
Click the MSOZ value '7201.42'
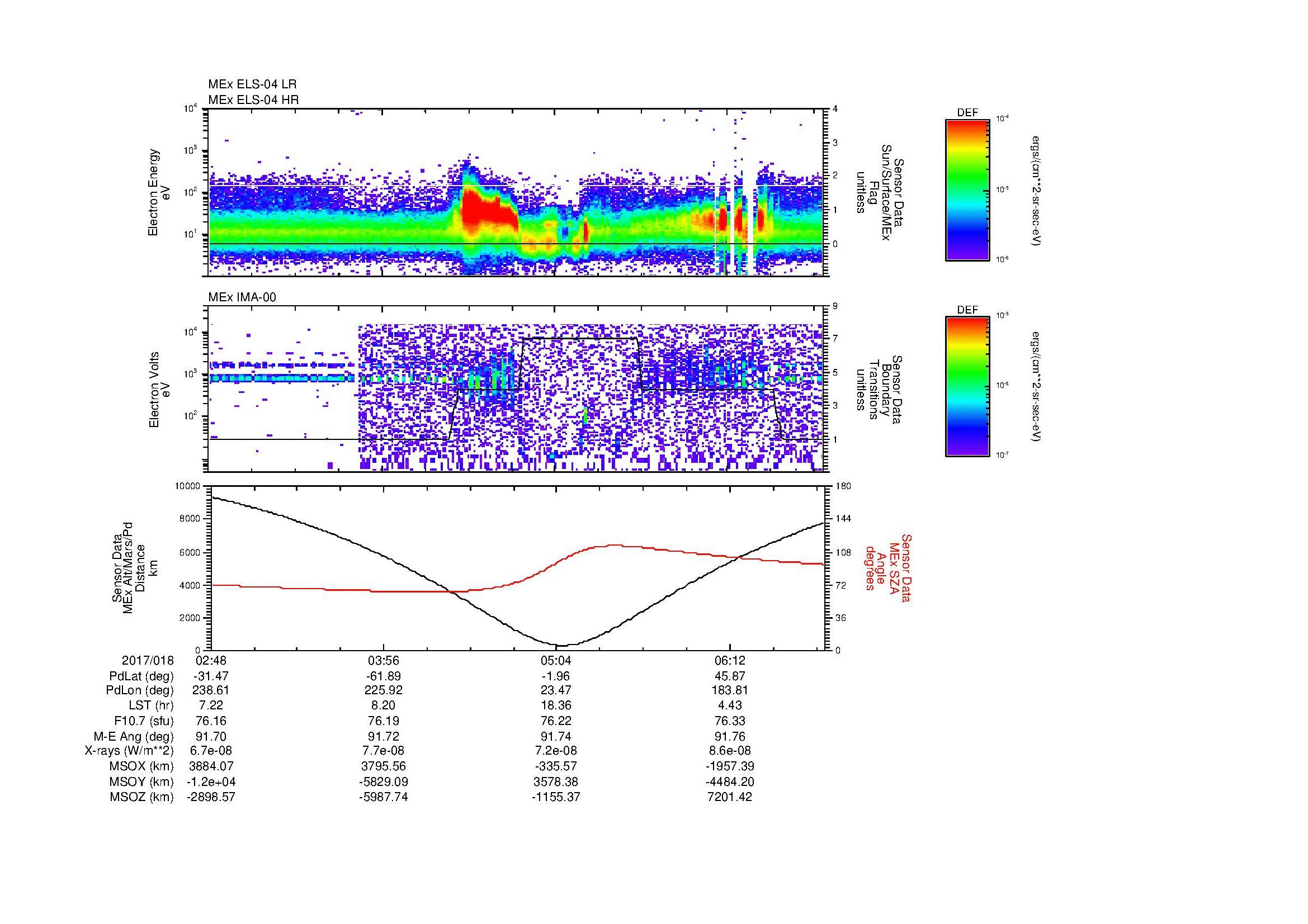click(x=730, y=797)
